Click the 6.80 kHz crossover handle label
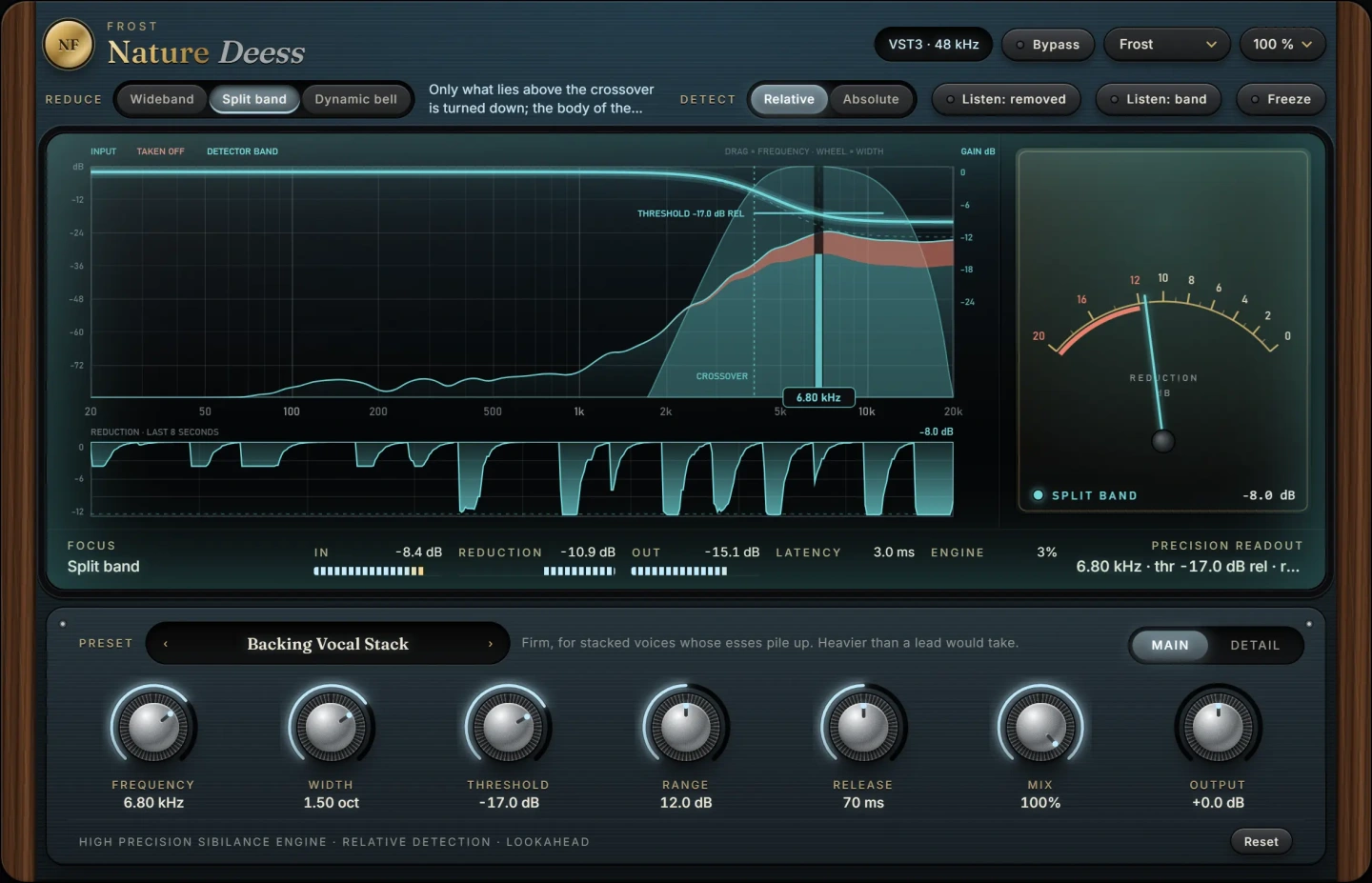 click(x=818, y=397)
